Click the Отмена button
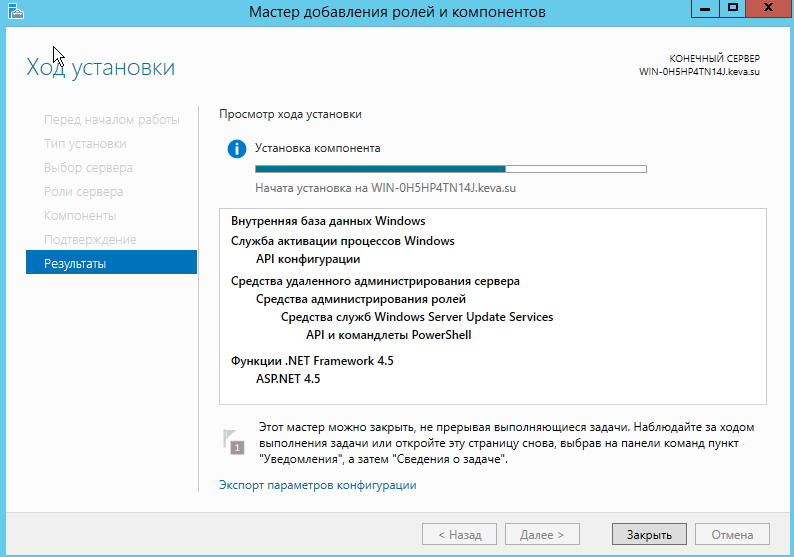Image resolution: width=794 pixels, height=557 pixels. coord(732,534)
